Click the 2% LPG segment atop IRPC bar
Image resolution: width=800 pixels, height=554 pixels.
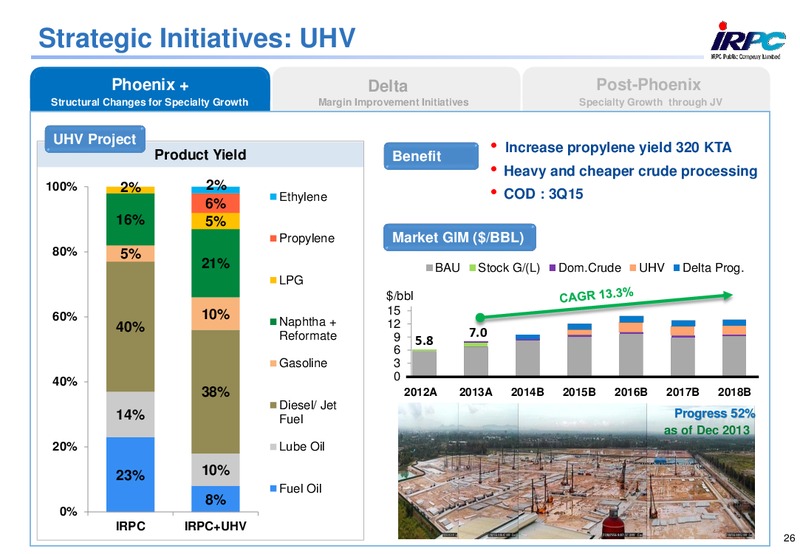[x=130, y=190]
